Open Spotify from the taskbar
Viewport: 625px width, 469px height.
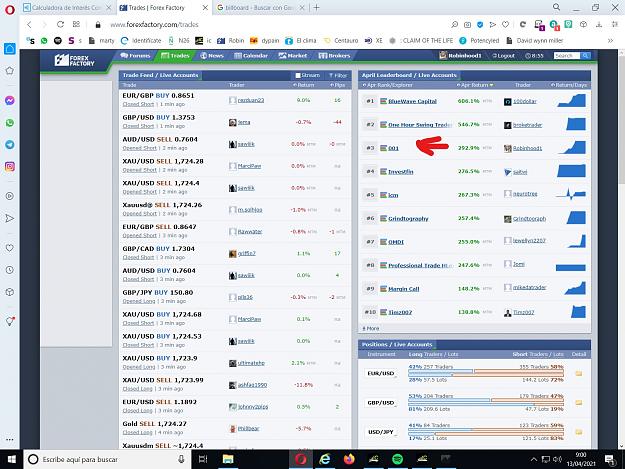[x=397, y=459]
